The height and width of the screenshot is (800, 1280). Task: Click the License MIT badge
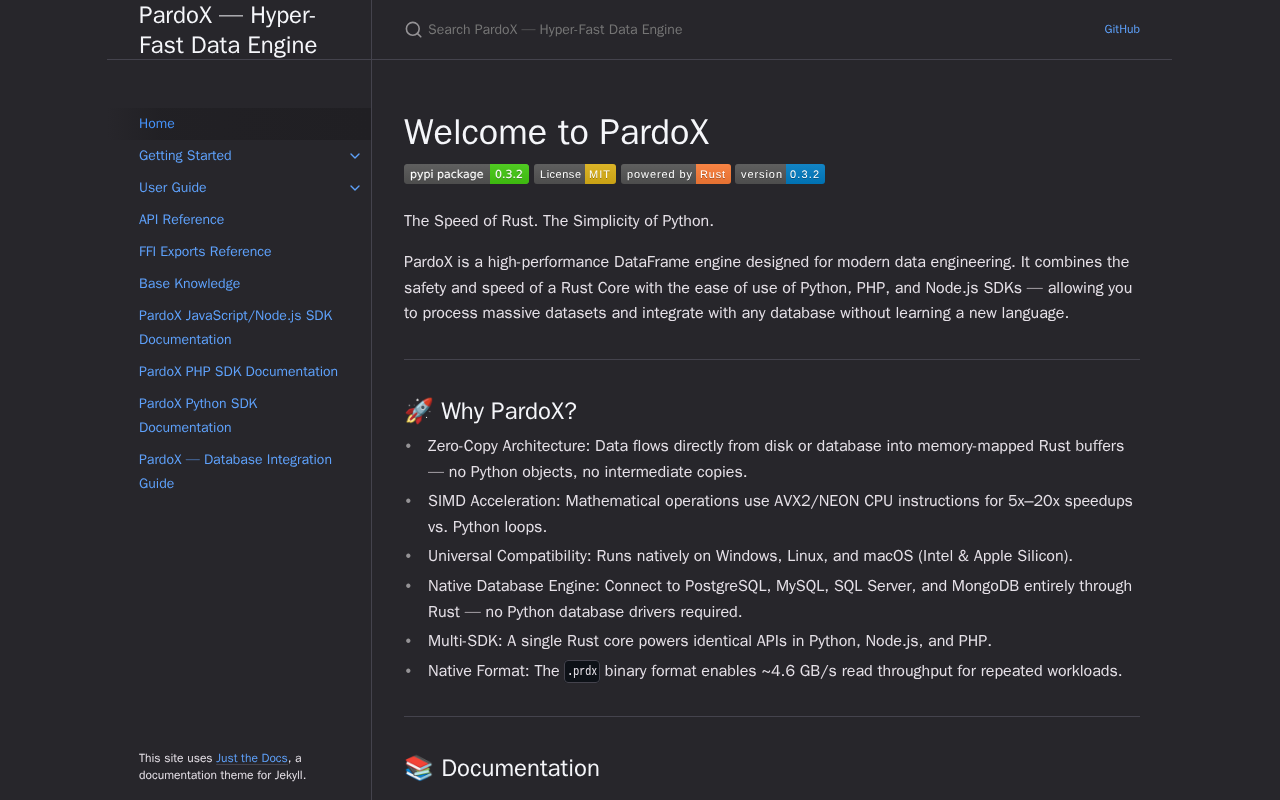(x=574, y=174)
